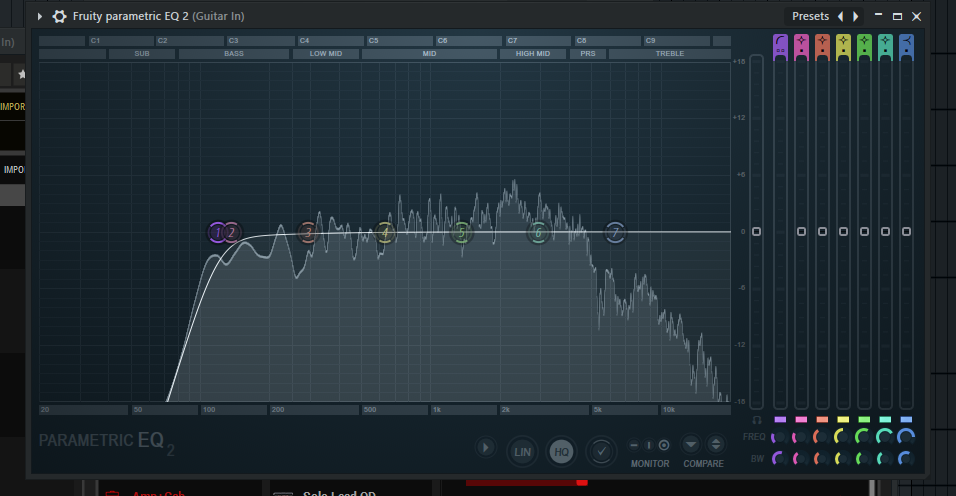Select band node 5 on the EQ curve
Viewport: 956px width, 496px height.
461,233
